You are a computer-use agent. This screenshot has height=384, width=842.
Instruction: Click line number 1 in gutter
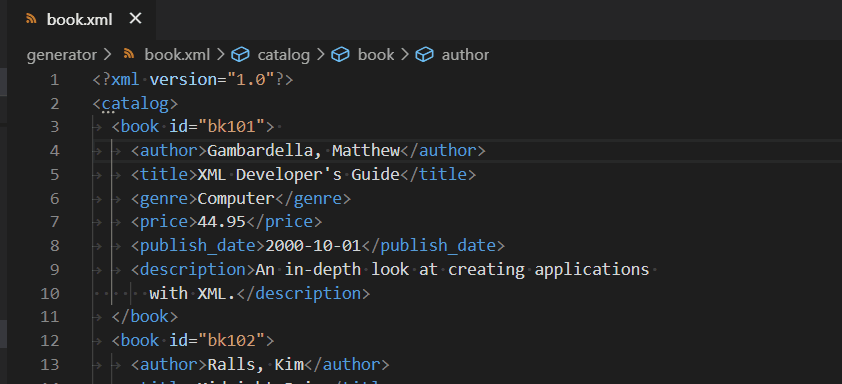click(54, 80)
